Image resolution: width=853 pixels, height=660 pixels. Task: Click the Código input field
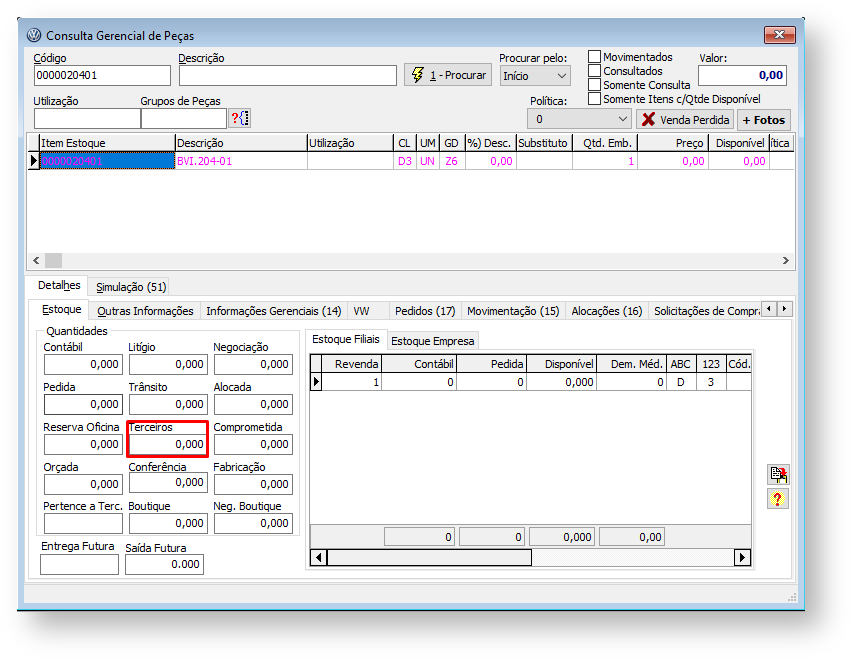(102, 75)
